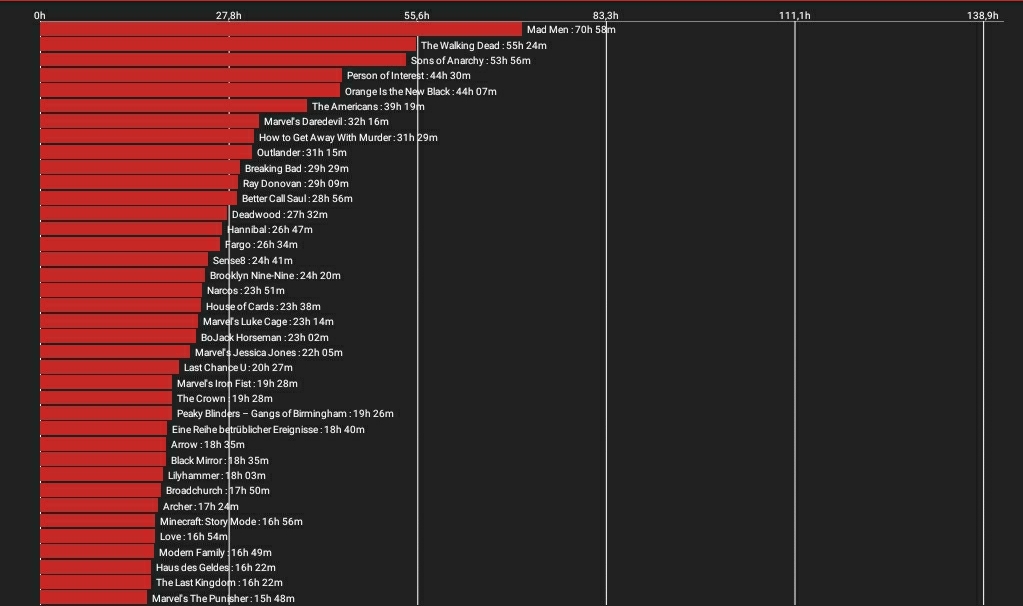Select 'Marvel's Daredevil : 32h 16m' label
1023x606 pixels.
coord(326,121)
